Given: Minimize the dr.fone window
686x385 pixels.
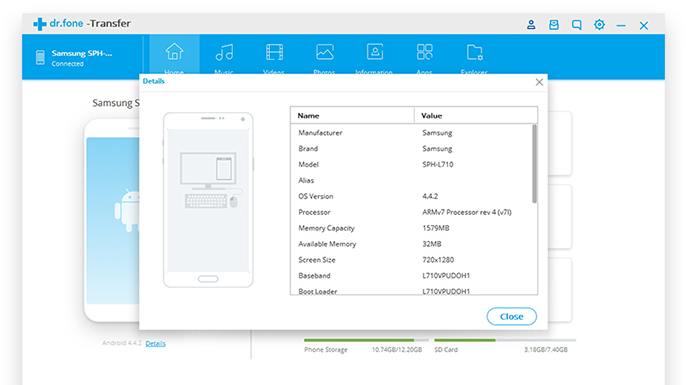Looking at the screenshot, I should (621, 26).
